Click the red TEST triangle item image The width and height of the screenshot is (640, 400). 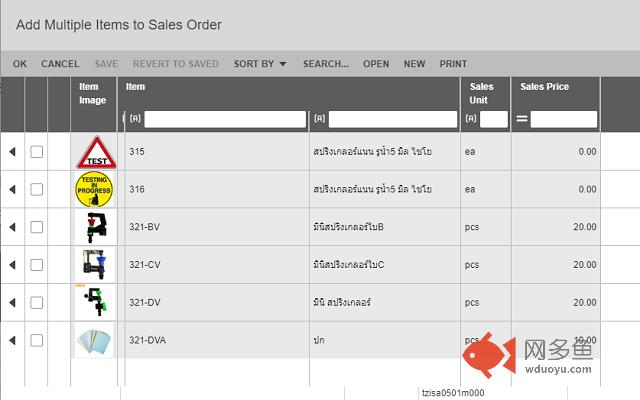[96, 152]
